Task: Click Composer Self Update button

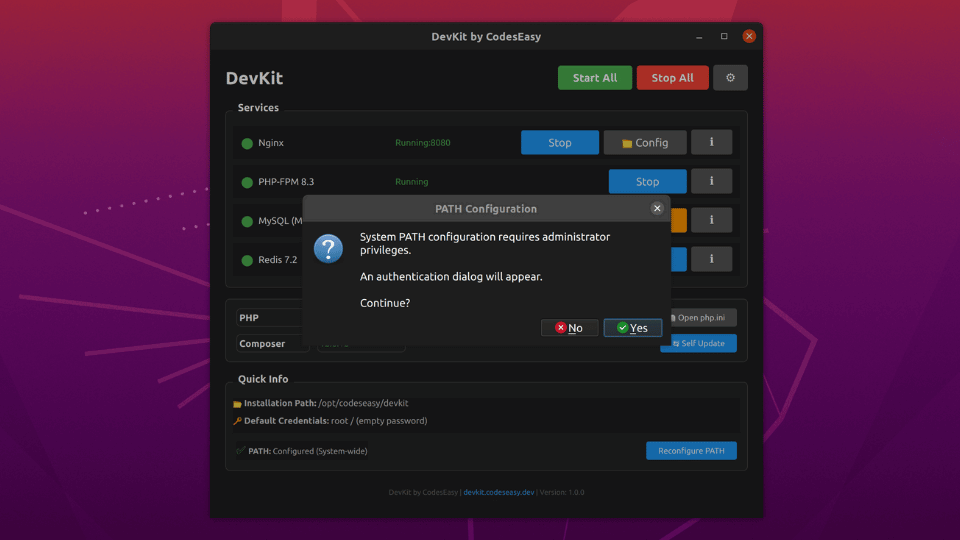Action: coord(699,343)
